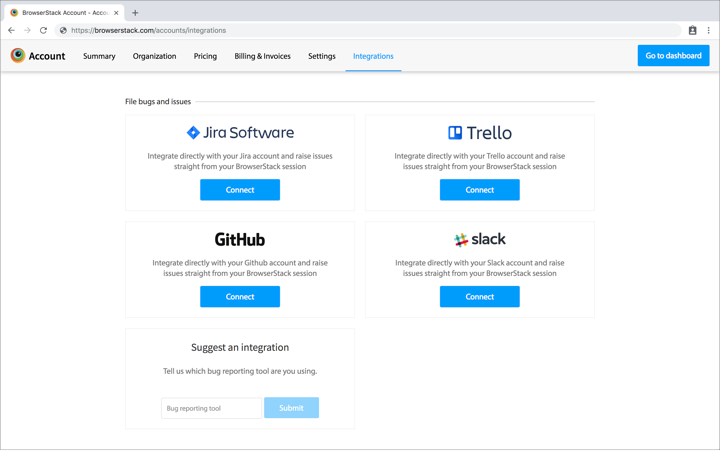Click the Slack logo
The width and height of the screenshot is (720, 451).
click(x=480, y=239)
